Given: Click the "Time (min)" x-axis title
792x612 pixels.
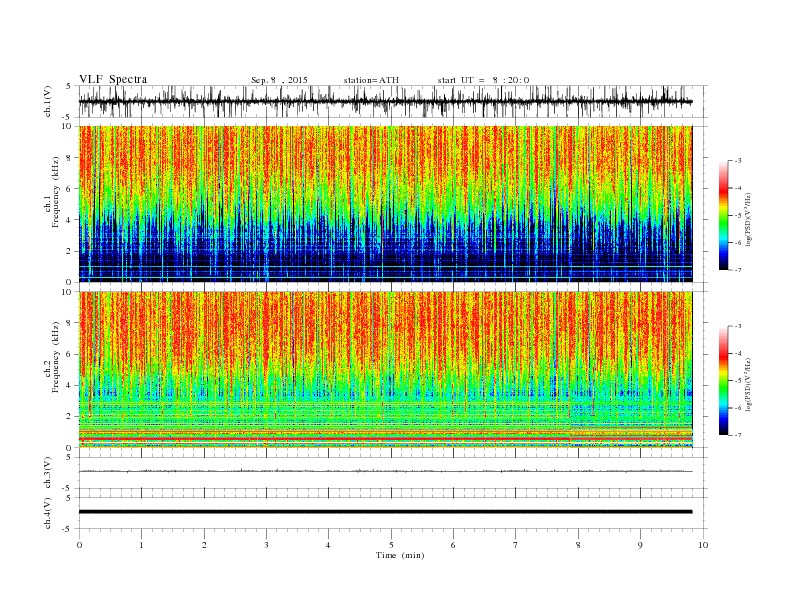Looking at the screenshot, I should tap(400, 555).
